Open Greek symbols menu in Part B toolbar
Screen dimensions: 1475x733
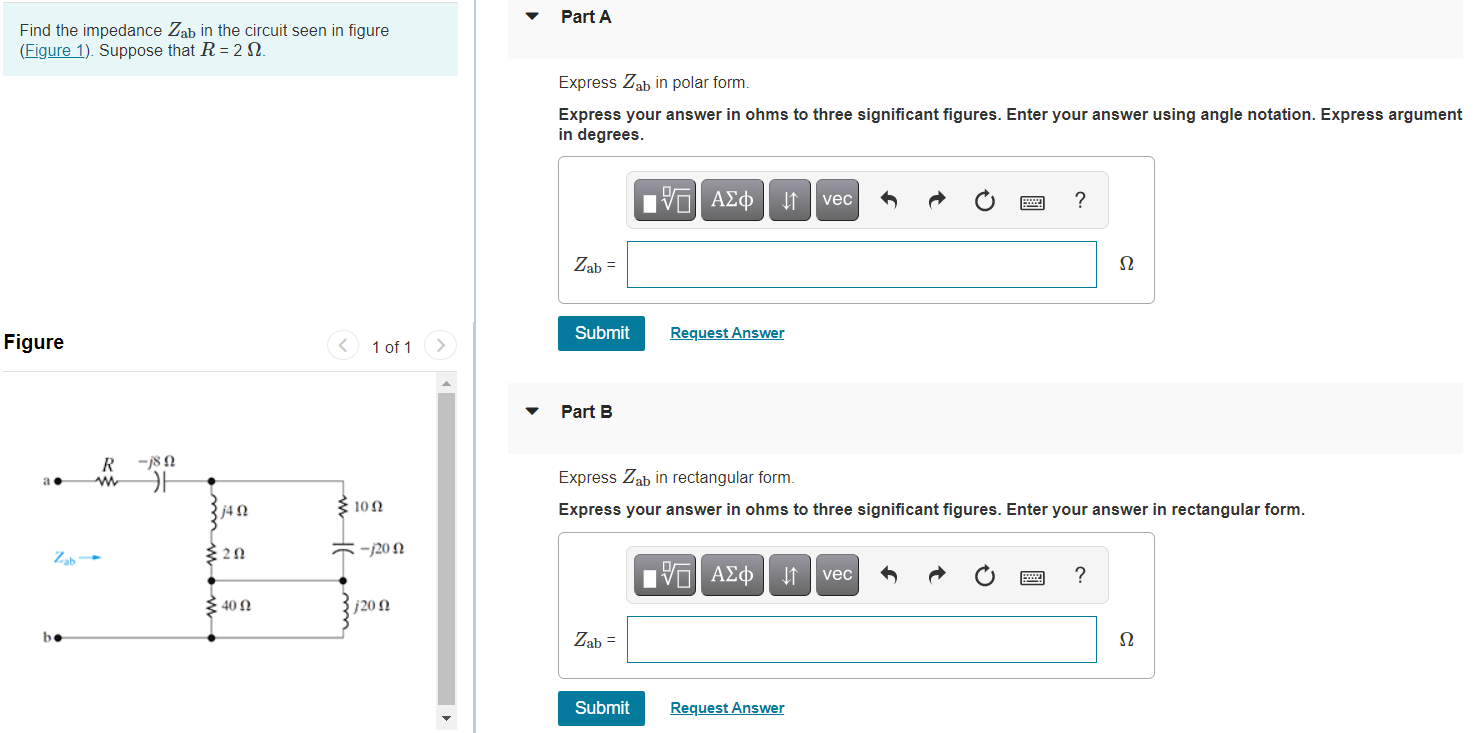coord(733,575)
